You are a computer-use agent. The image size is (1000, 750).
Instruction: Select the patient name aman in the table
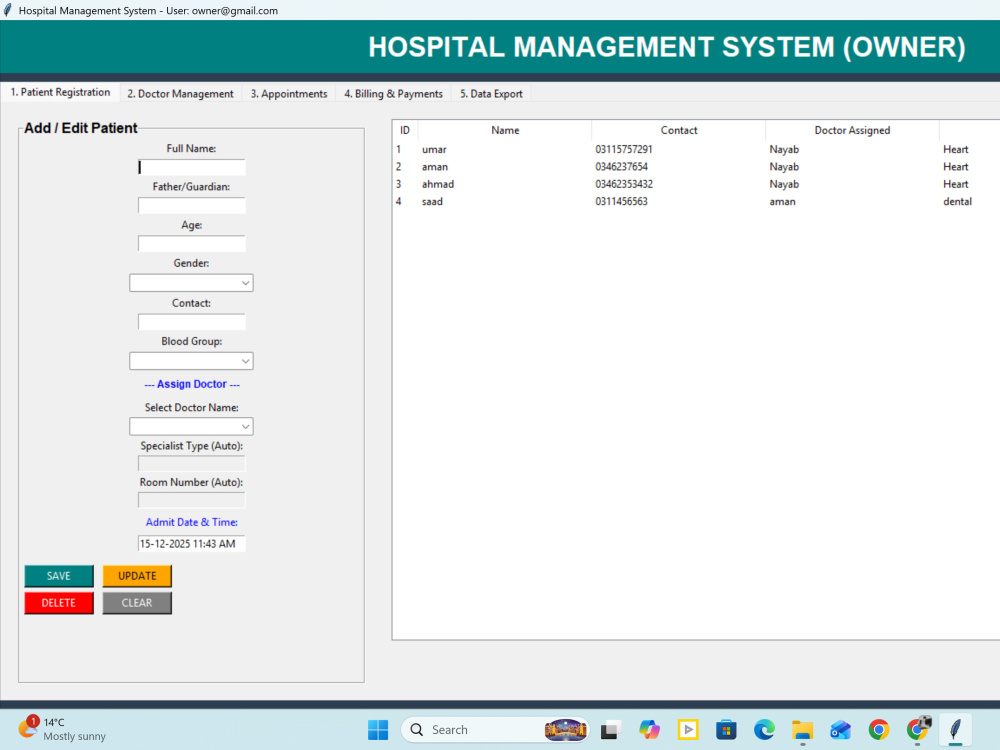point(435,166)
